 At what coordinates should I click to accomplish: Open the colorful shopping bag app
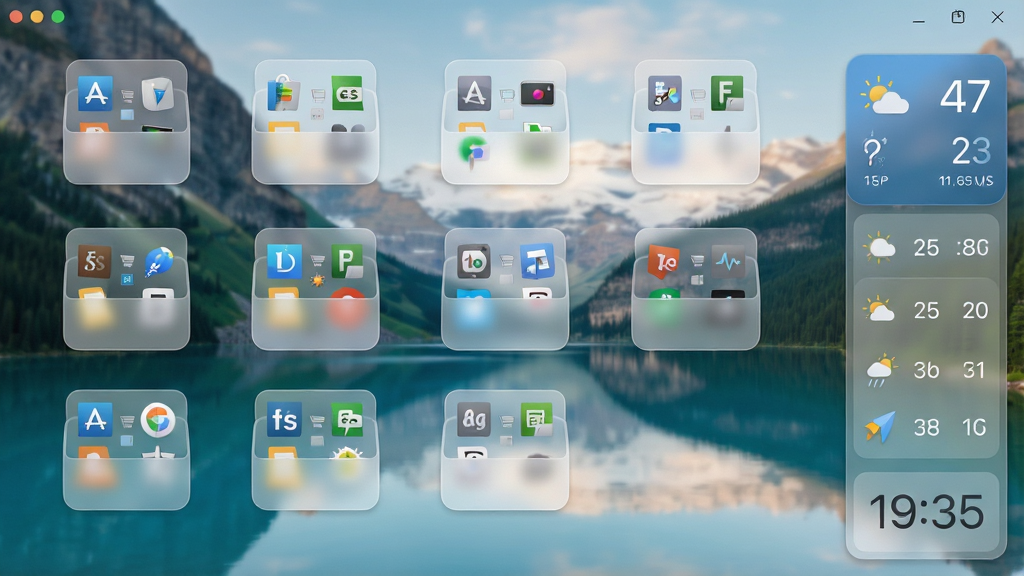[283, 93]
